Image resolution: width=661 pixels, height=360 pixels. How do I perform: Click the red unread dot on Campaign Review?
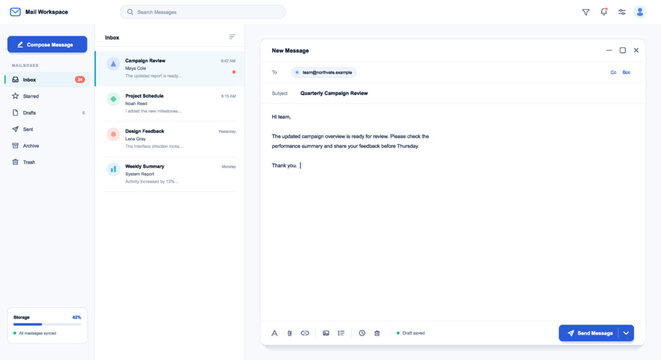[234, 72]
